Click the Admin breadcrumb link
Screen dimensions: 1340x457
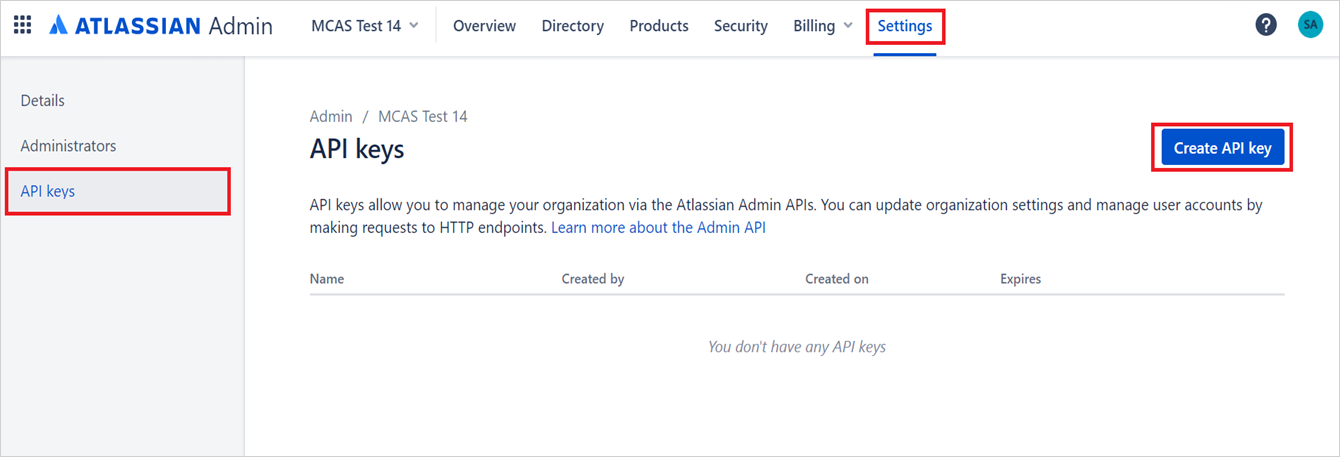[331, 117]
